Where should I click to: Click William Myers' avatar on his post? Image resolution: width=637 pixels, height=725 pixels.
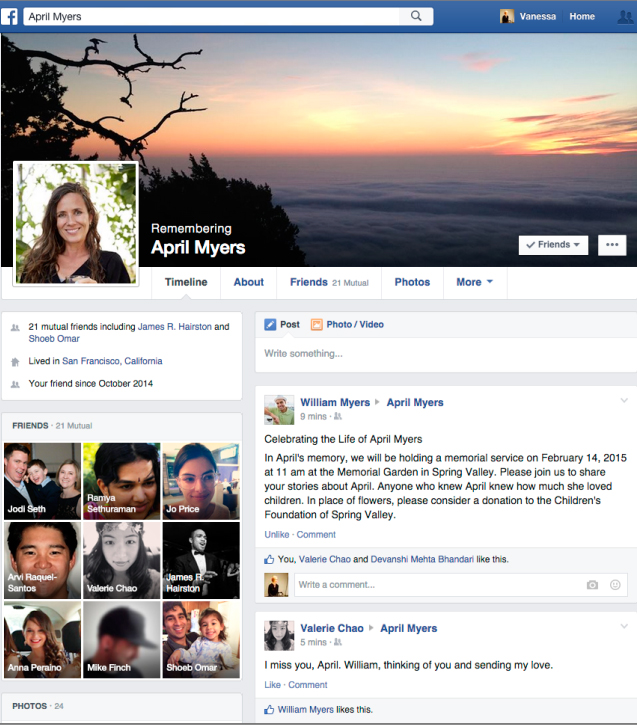(x=279, y=410)
